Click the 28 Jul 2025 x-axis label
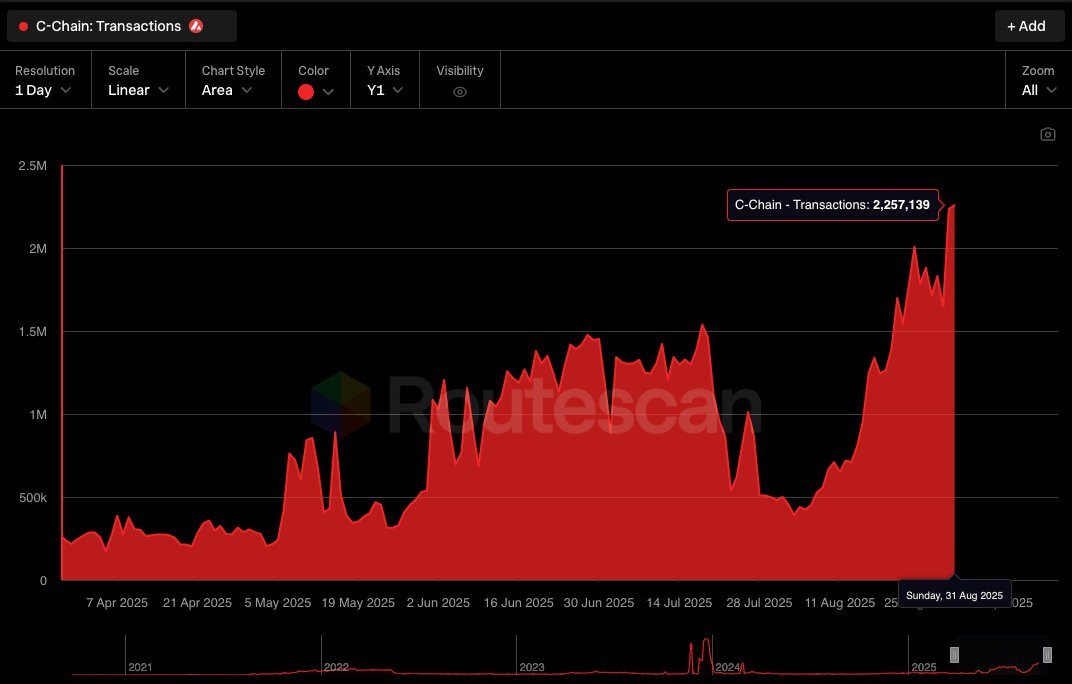The width and height of the screenshot is (1072, 684). click(x=759, y=603)
